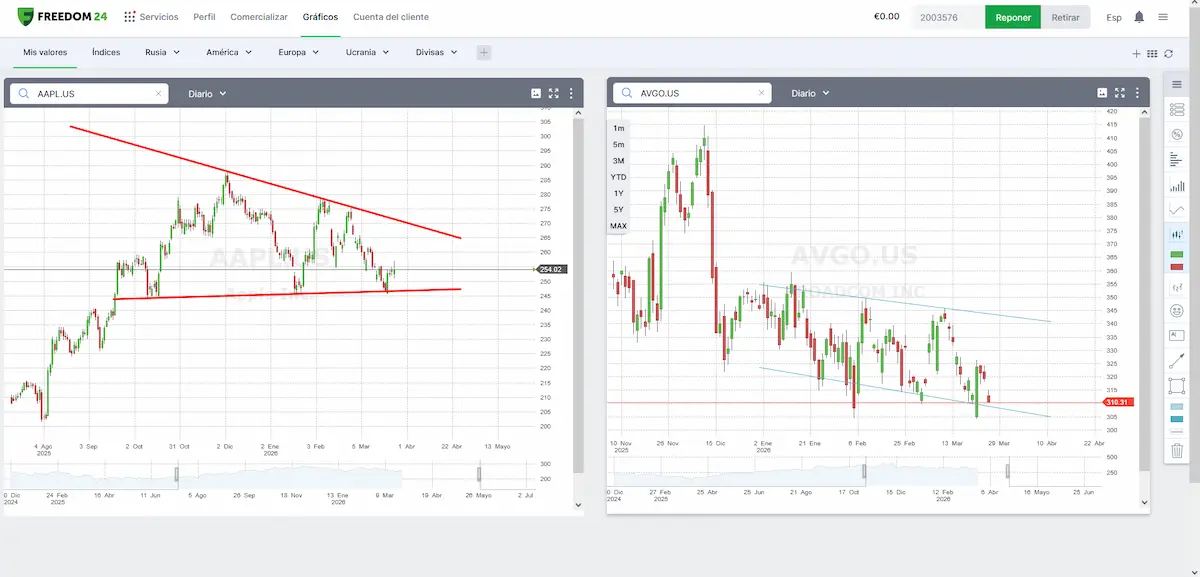
Task: Click the trash icon in drawing toolbar
Action: 1177,451
